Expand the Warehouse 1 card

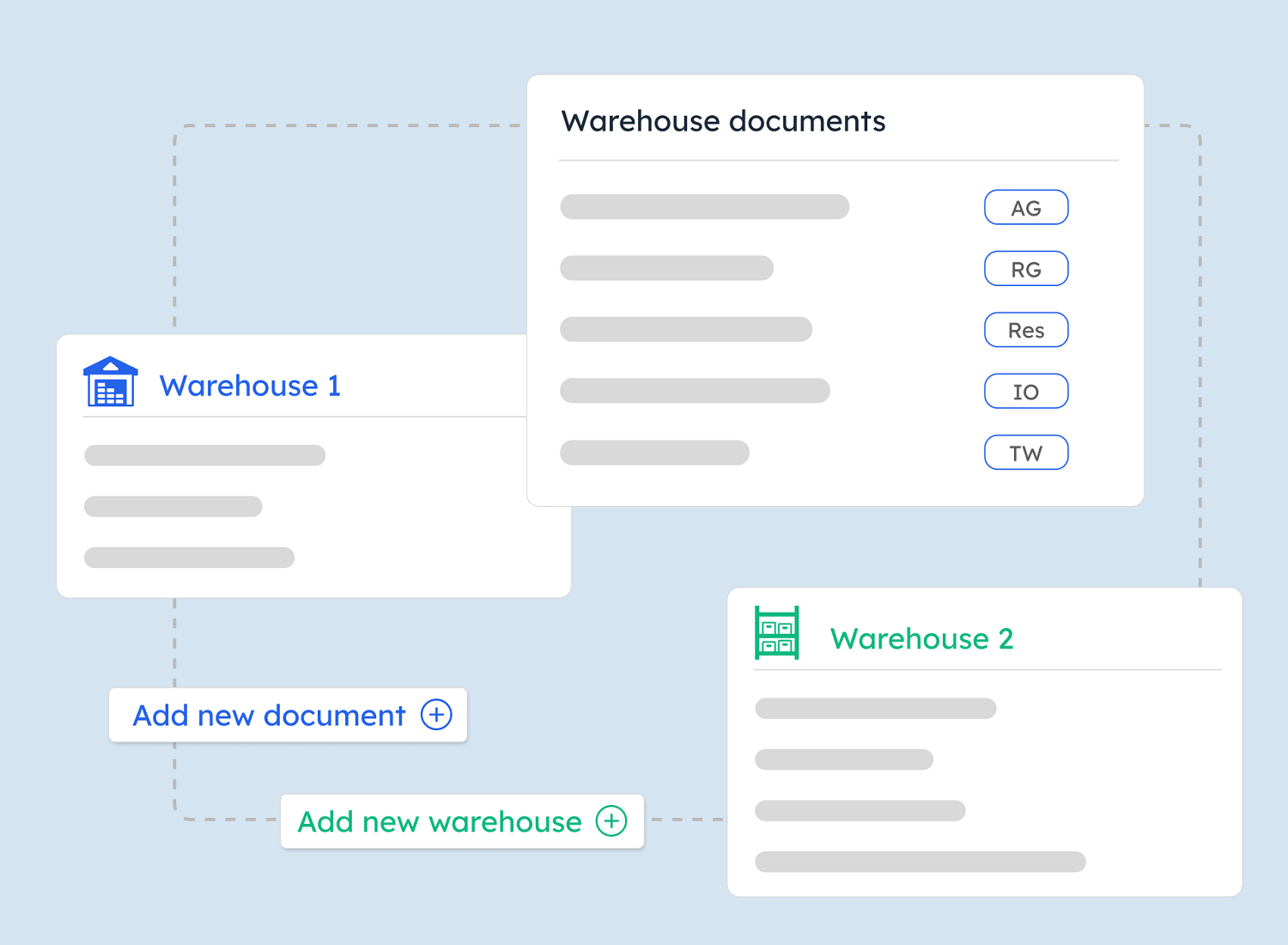point(250,385)
